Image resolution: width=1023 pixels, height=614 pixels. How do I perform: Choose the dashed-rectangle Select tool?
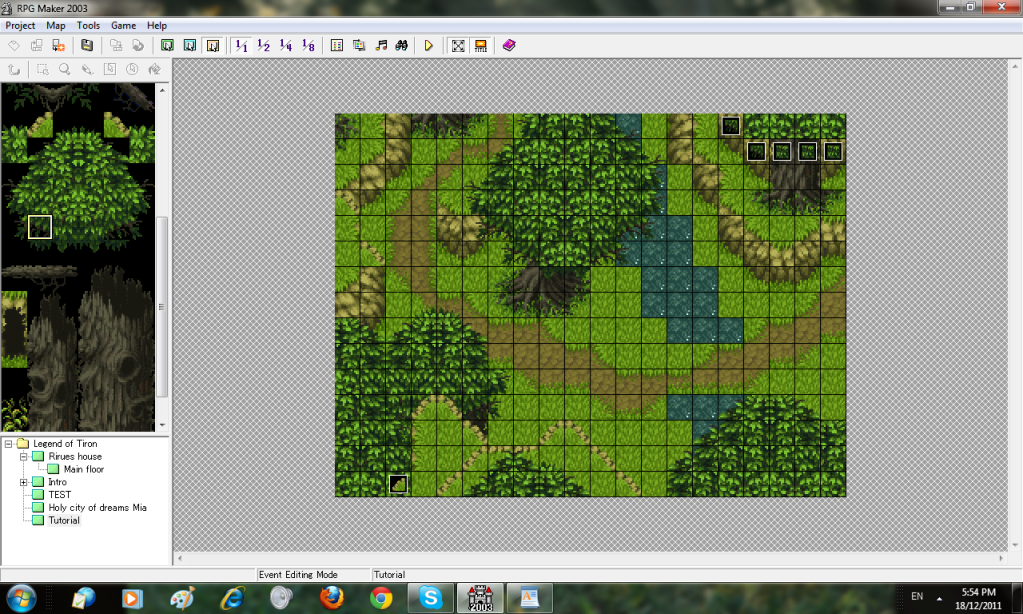[x=42, y=69]
